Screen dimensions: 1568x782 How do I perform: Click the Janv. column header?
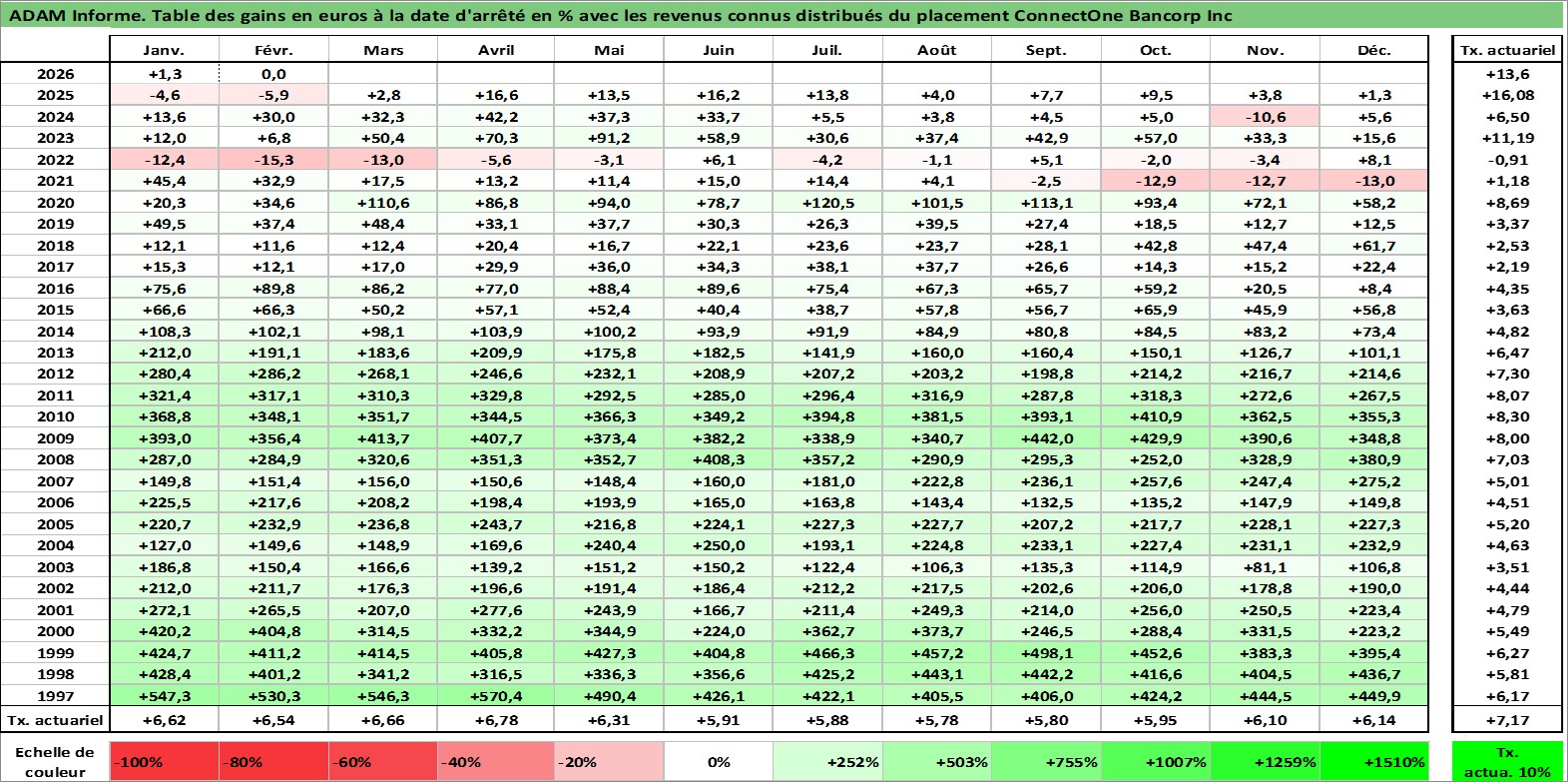pyautogui.click(x=164, y=50)
